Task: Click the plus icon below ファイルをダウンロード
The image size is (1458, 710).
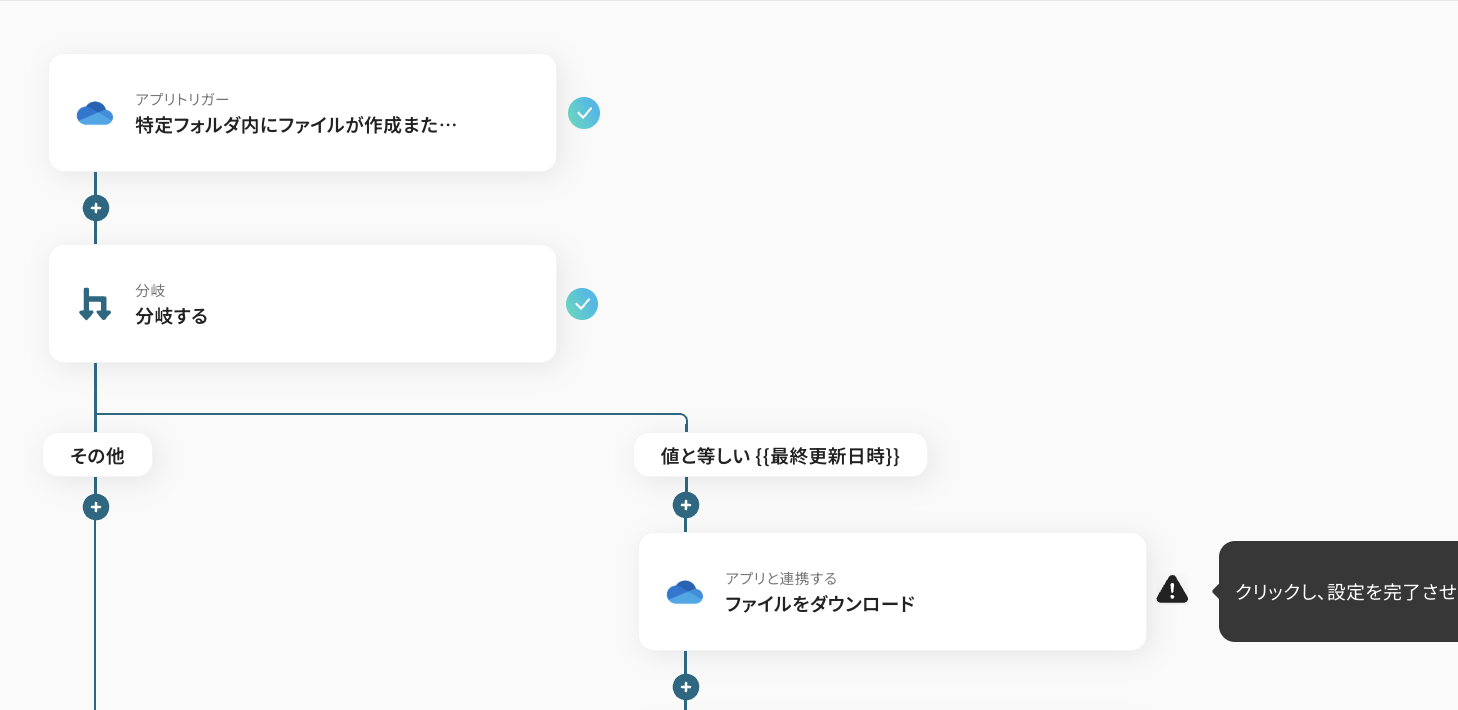Action: 686,687
